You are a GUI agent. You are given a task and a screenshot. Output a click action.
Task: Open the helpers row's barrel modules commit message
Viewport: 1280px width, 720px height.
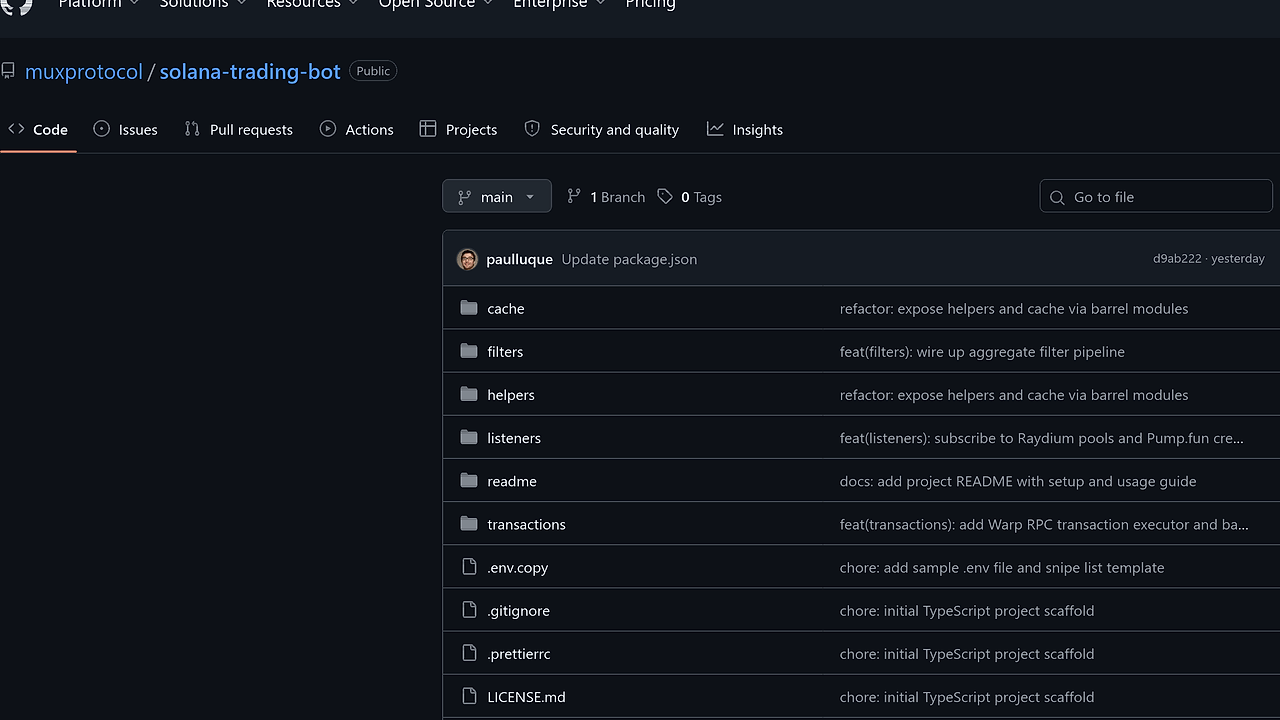pos(1014,395)
